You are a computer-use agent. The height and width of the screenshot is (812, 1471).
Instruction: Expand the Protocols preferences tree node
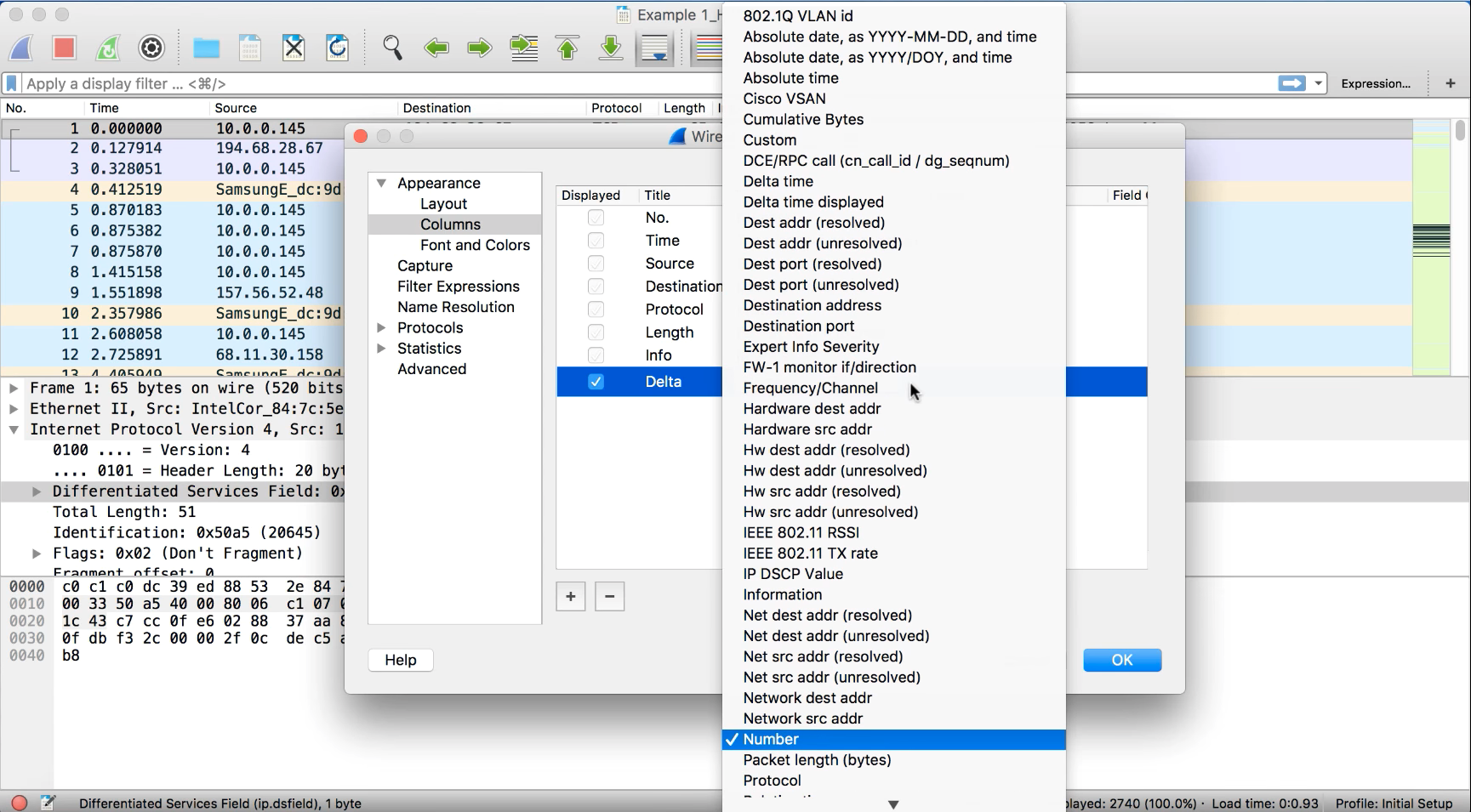(381, 327)
